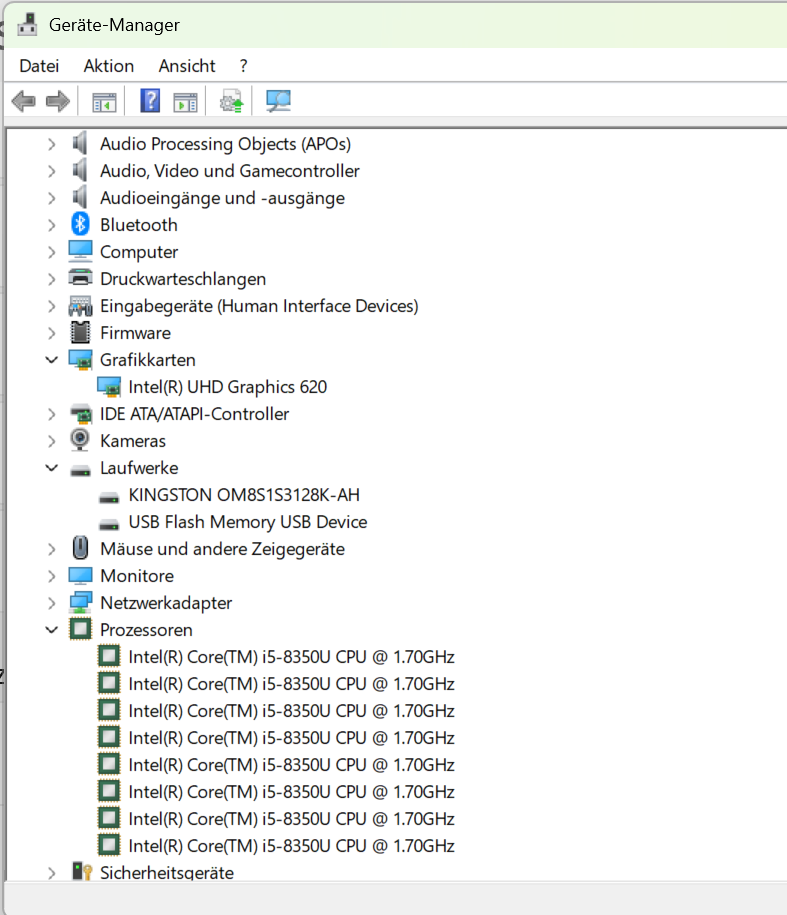The height and width of the screenshot is (915, 787).
Task: Expand the Kameras category
Action: point(51,441)
